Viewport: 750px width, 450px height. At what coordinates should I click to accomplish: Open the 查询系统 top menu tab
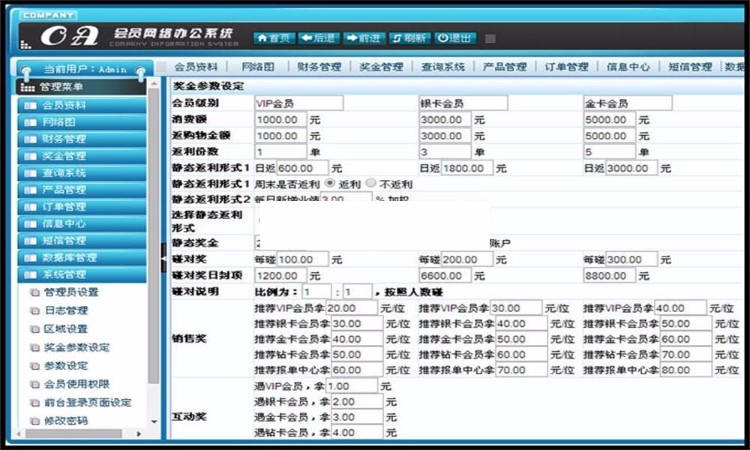coord(443,66)
